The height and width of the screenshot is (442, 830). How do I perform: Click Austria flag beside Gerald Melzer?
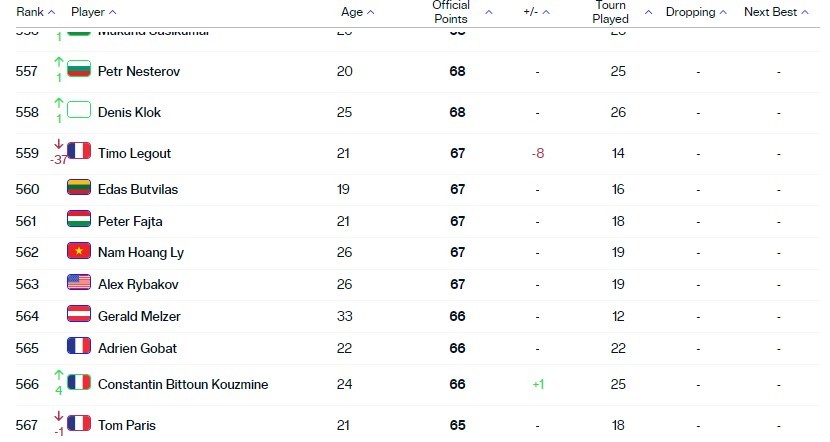click(x=79, y=314)
